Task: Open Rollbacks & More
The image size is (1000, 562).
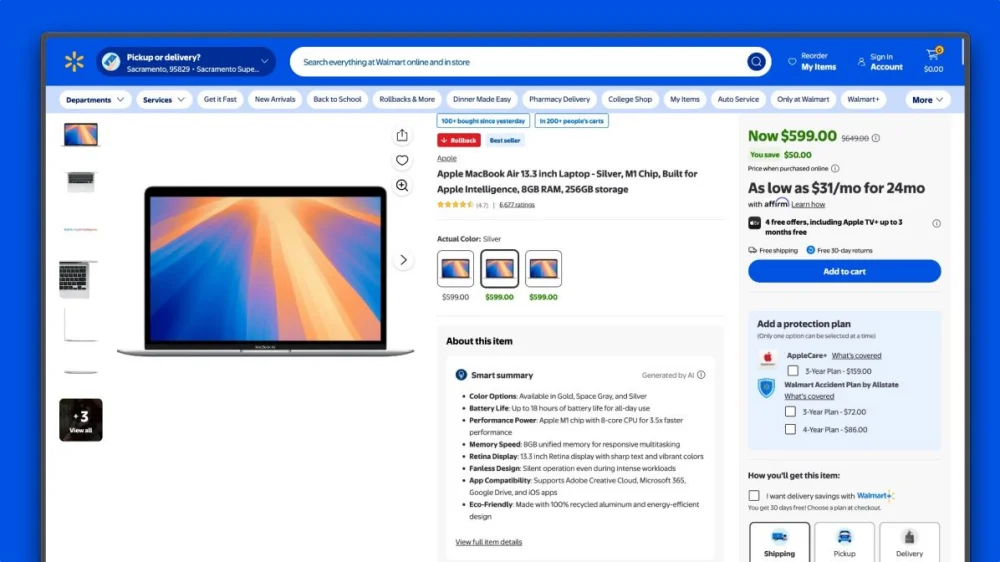Action: point(407,100)
